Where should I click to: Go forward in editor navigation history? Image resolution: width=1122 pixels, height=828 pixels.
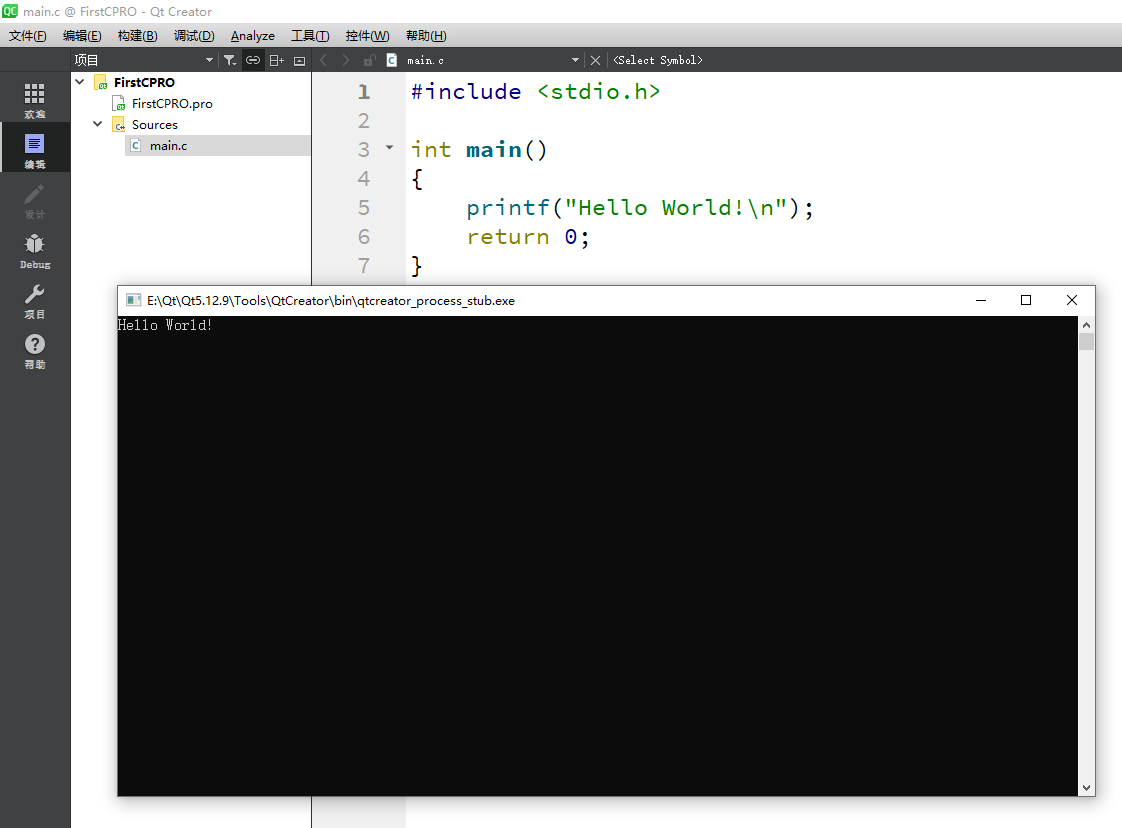pyautogui.click(x=346, y=60)
